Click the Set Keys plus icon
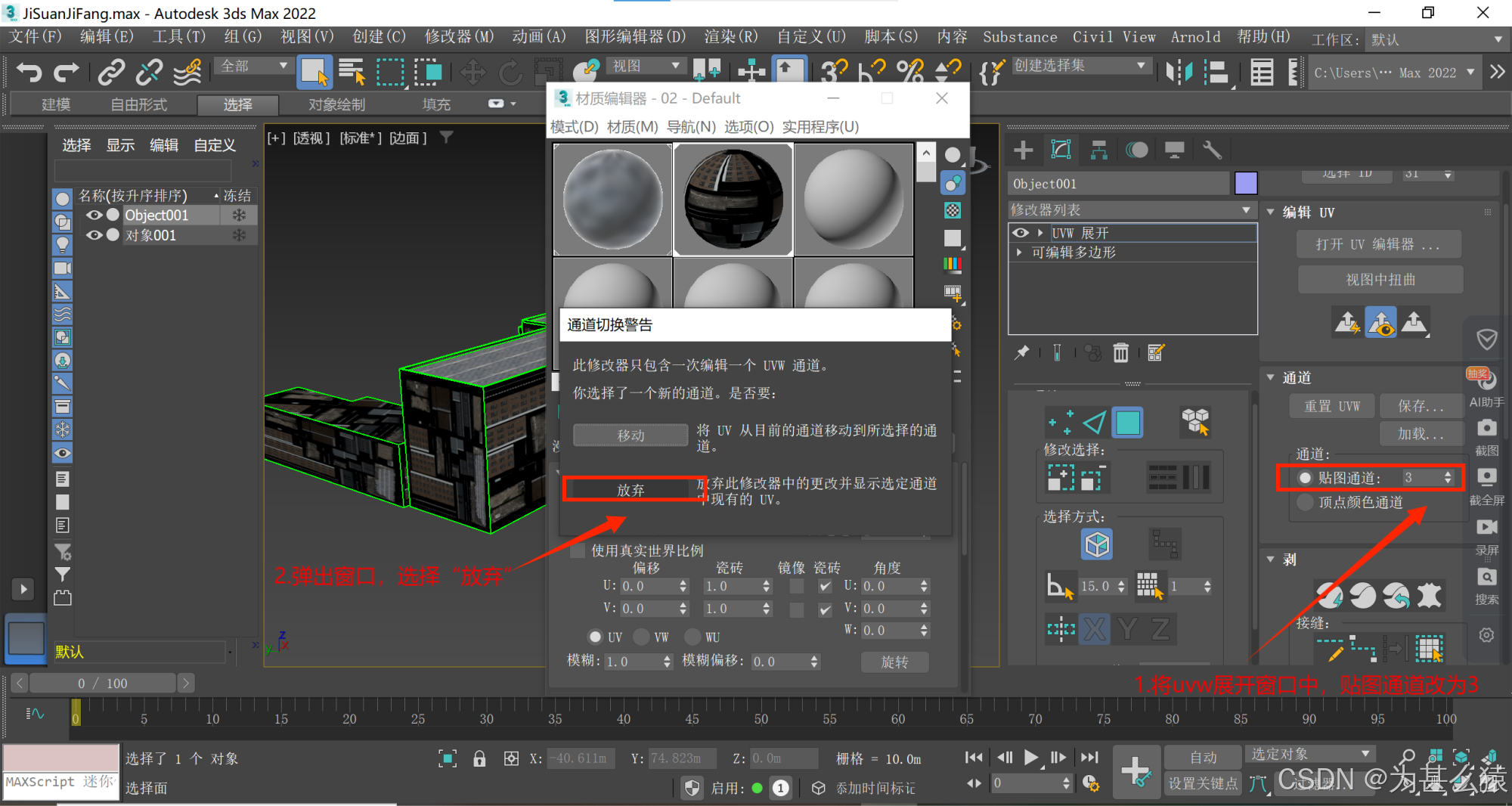Image resolution: width=1512 pixels, height=806 pixels. pyautogui.click(x=1136, y=771)
